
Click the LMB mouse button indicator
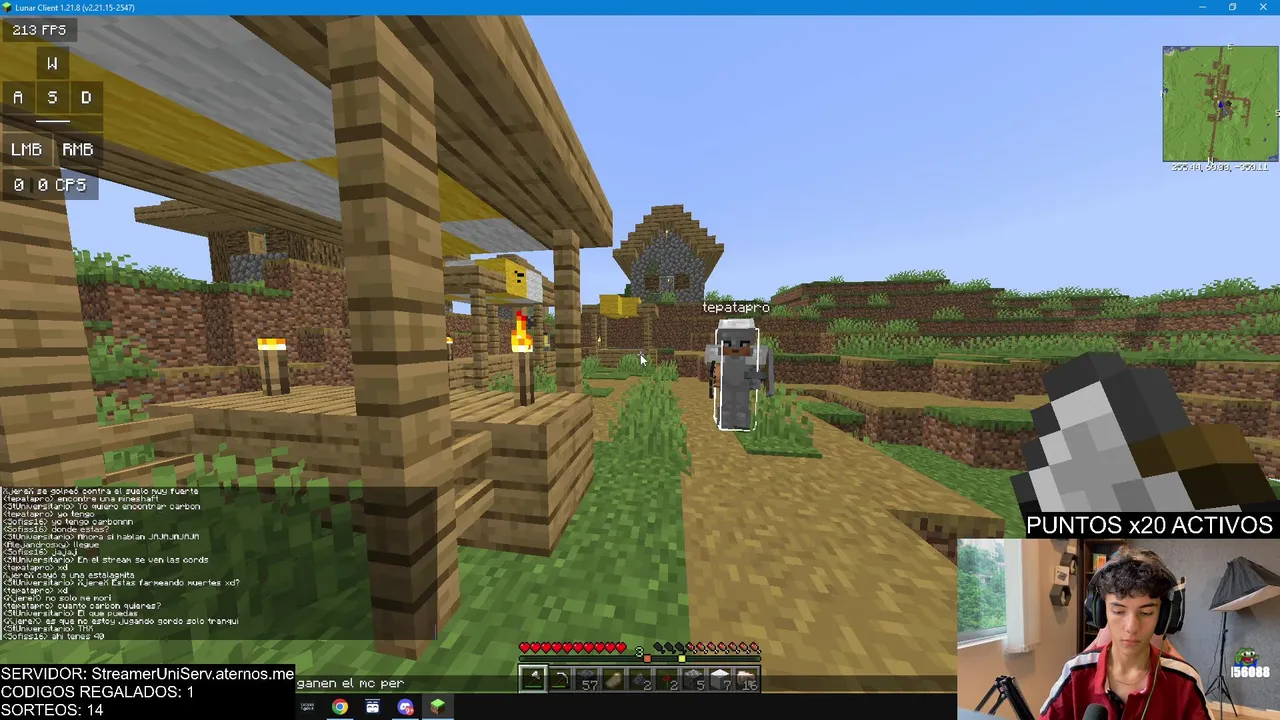coord(26,149)
